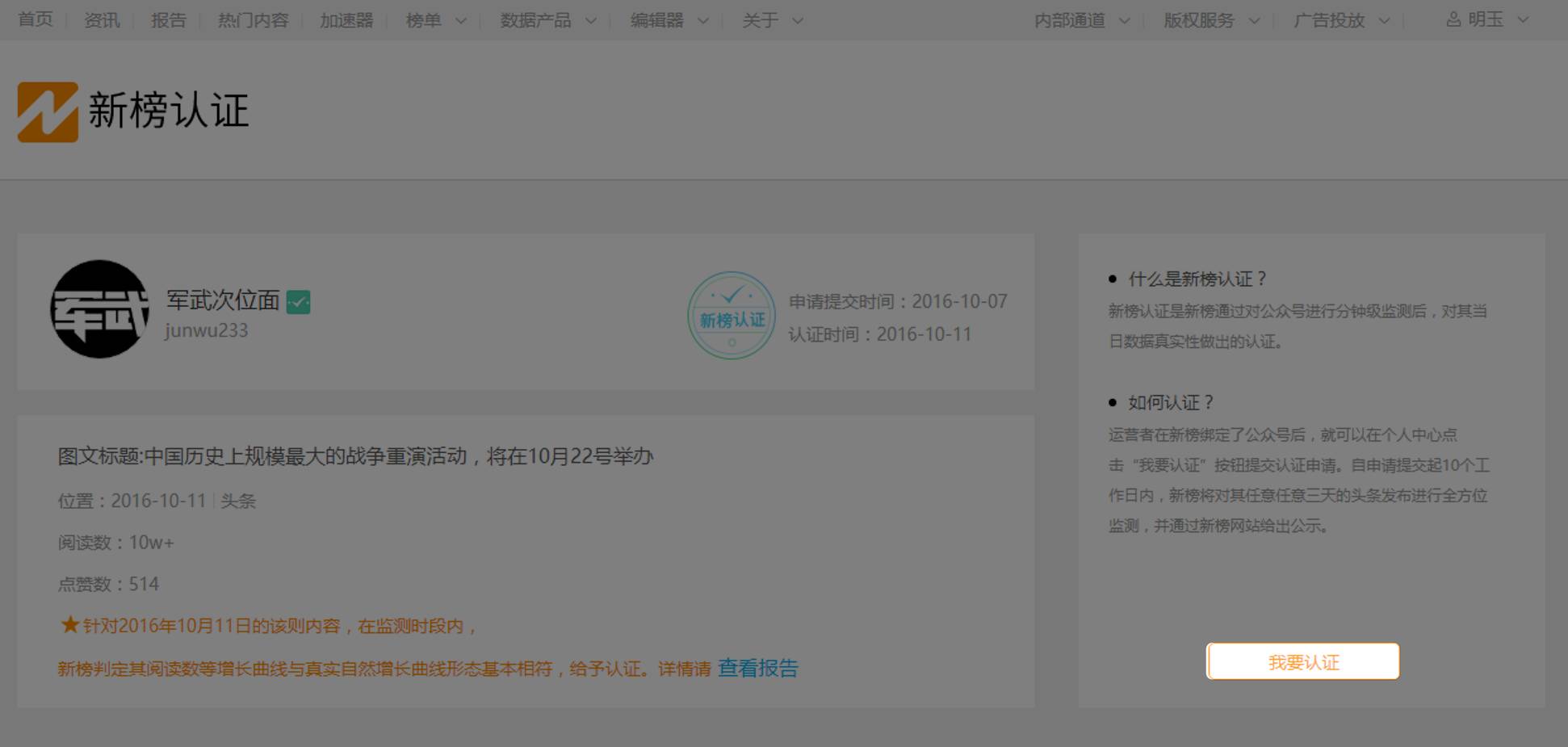
Task: Click the green verified badge beside 军武次位面
Action: (x=298, y=302)
